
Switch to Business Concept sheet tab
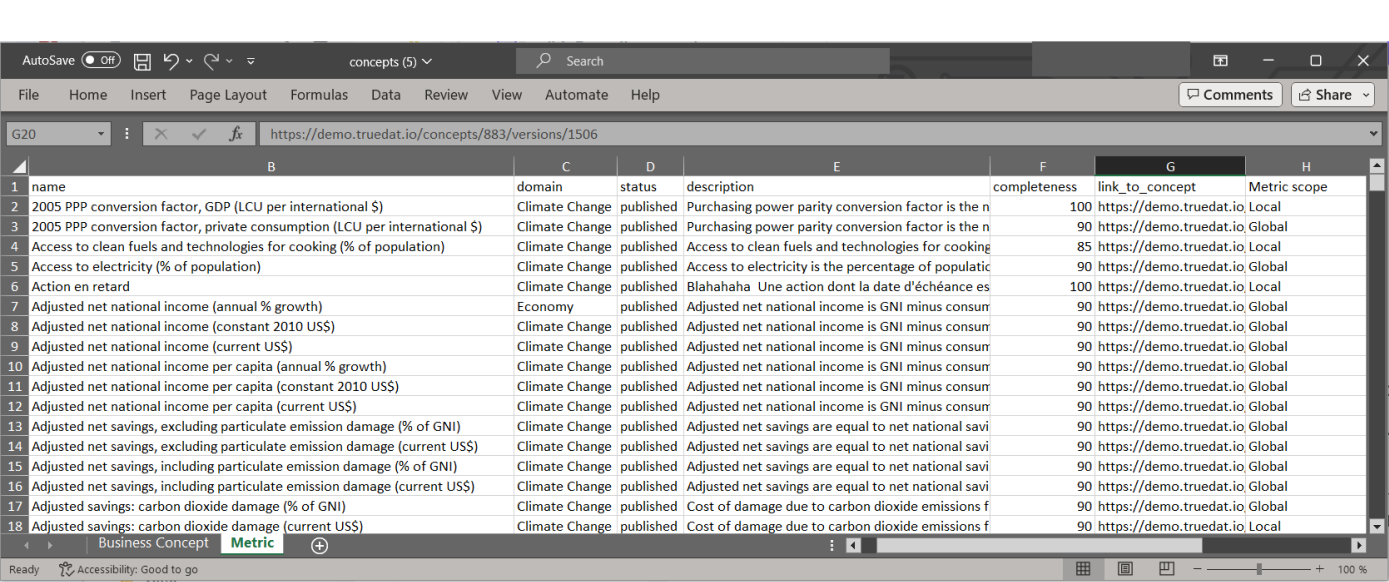pos(153,543)
